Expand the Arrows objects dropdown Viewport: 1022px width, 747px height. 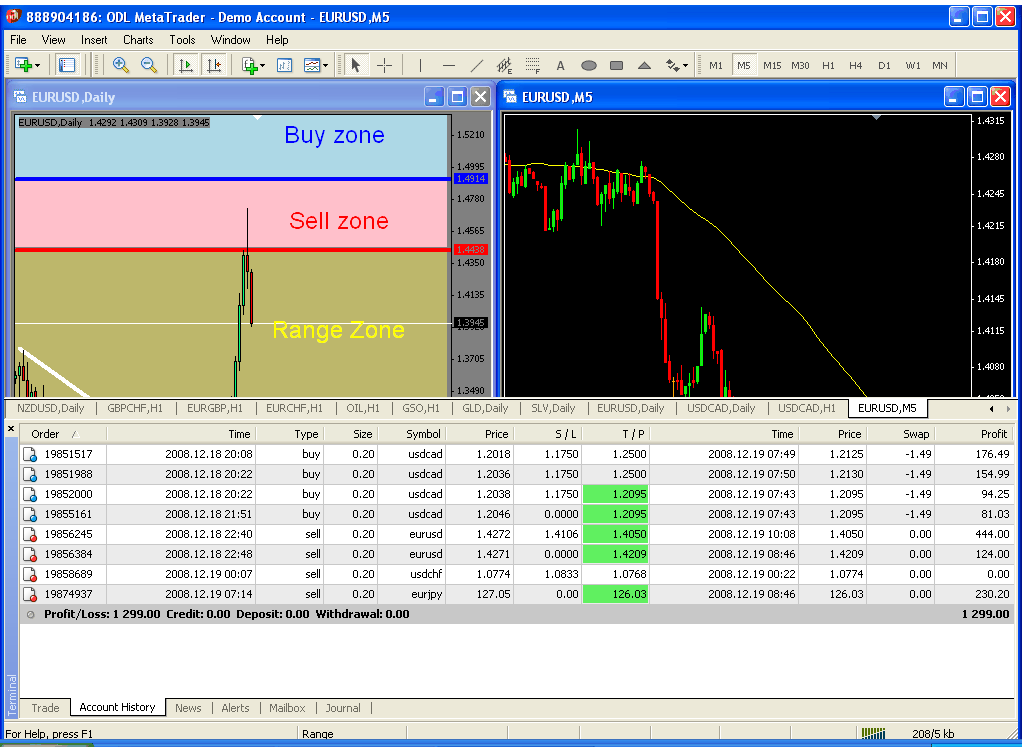[x=685, y=66]
